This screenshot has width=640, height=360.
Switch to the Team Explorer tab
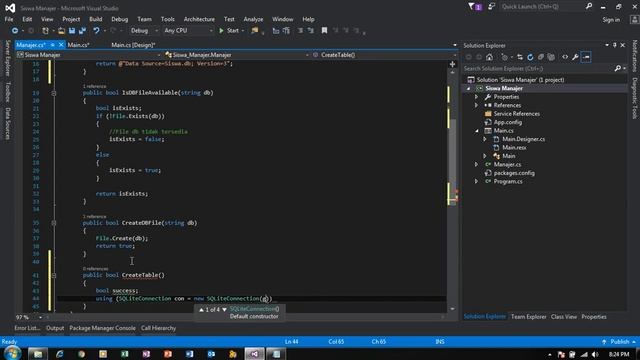point(529,317)
